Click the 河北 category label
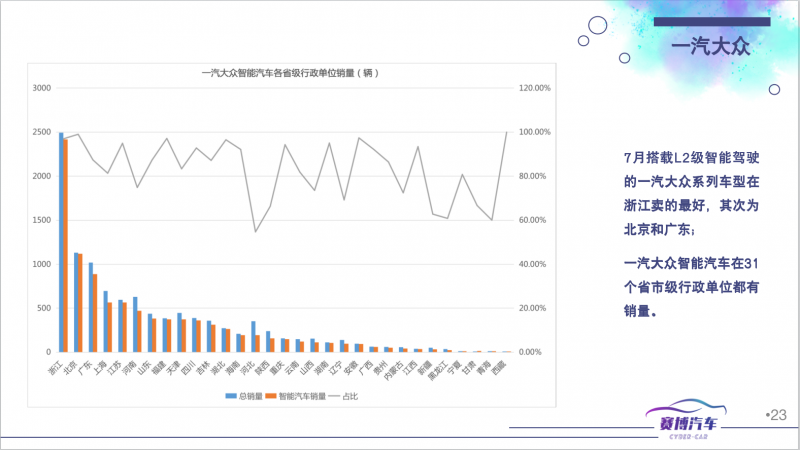Image resolution: width=800 pixels, height=450 pixels. coord(248,367)
